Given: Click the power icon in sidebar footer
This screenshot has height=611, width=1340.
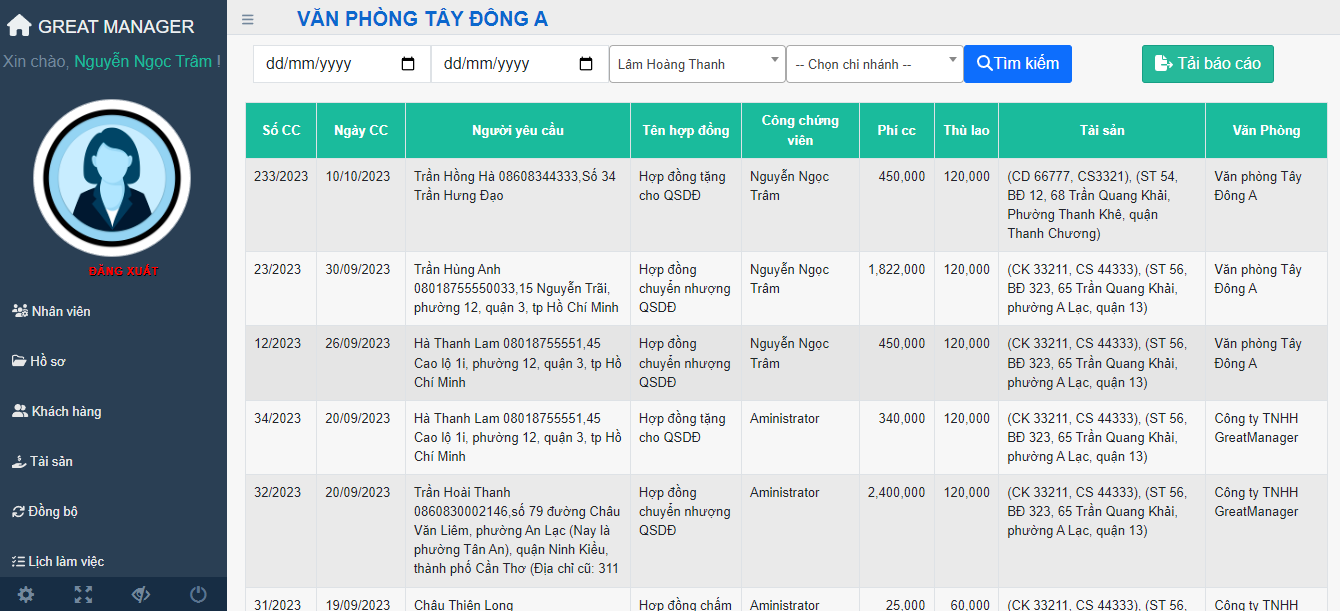Looking at the screenshot, I should tap(198, 594).
